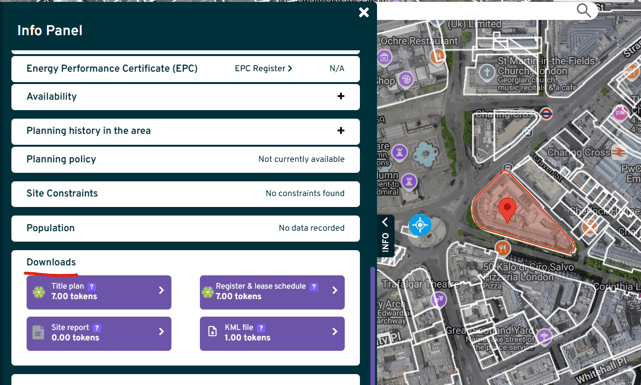Click the chevron arrow on KML file button

pos(335,331)
